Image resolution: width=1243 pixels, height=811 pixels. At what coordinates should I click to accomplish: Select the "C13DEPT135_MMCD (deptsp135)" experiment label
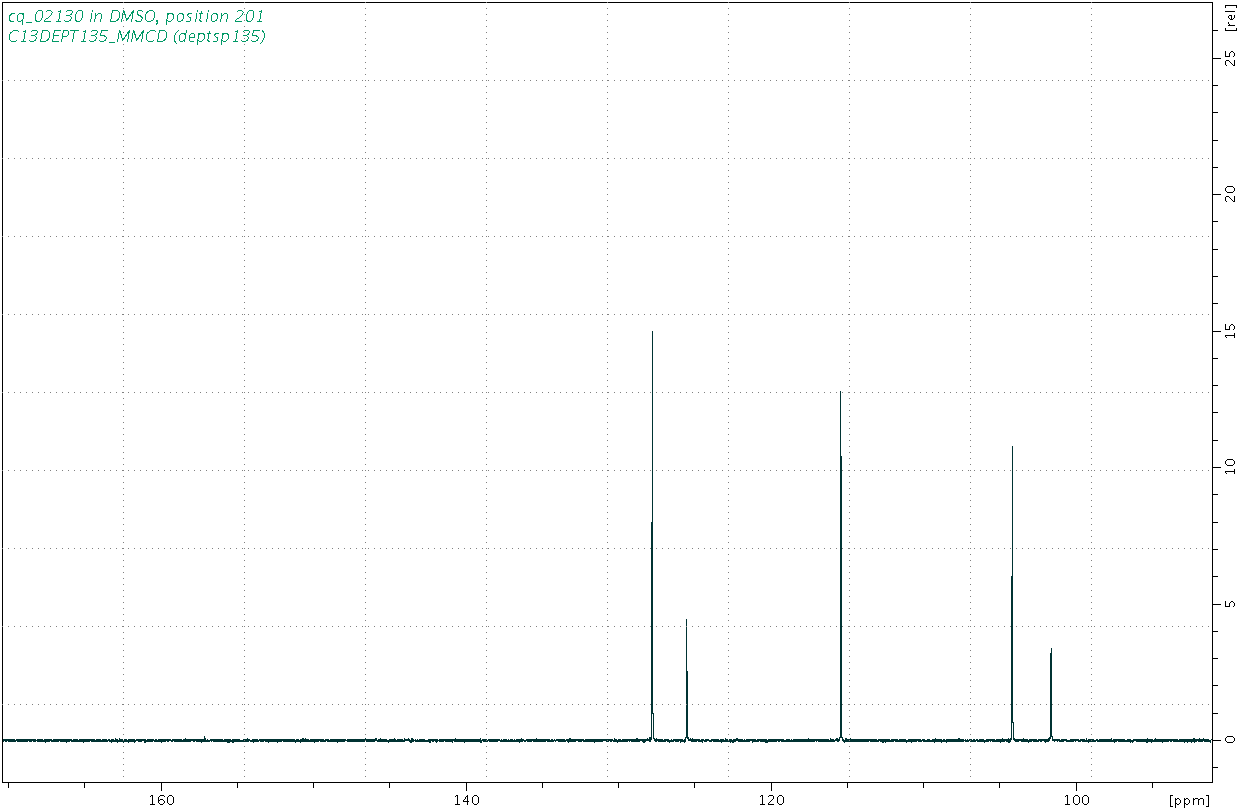136,36
